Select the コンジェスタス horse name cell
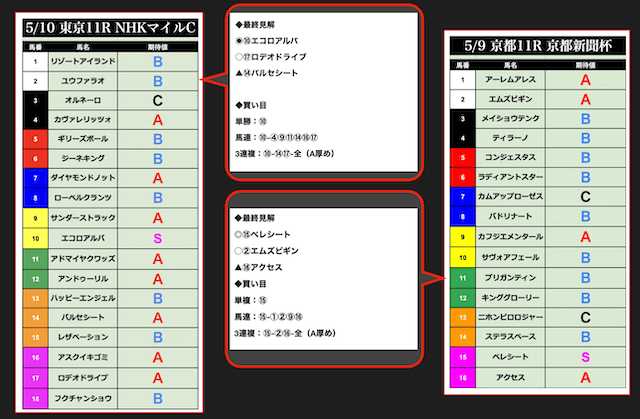Image resolution: width=640 pixels, height=419 pixels. [x=510, y=157]
